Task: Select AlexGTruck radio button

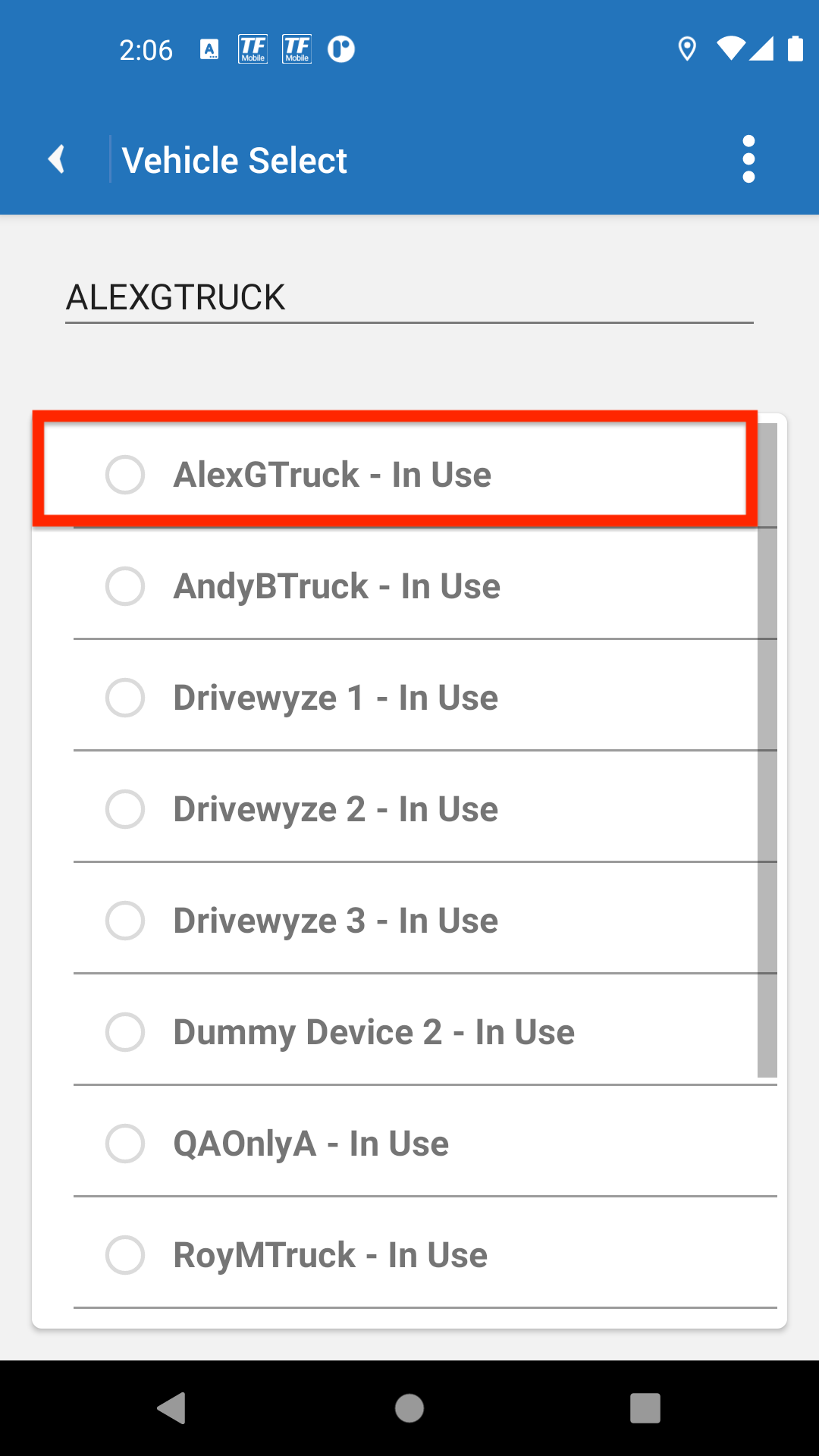Action: pos(125,475)
